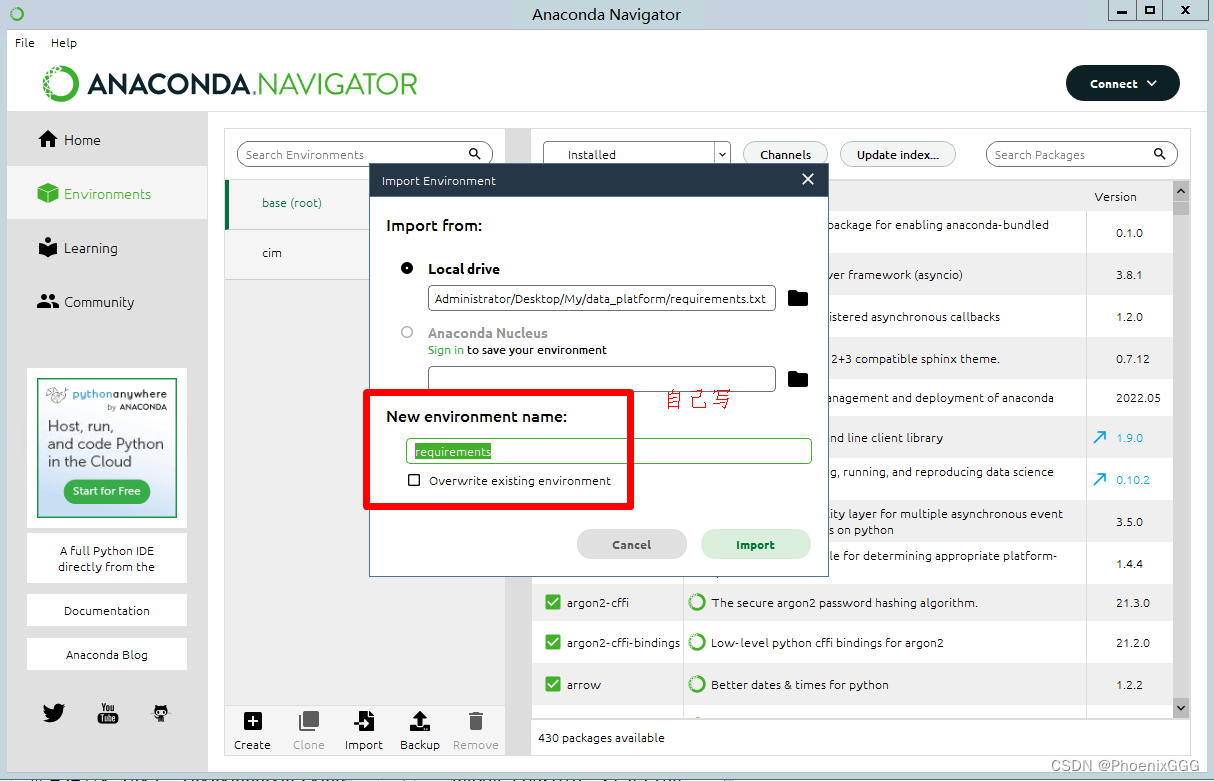
Task: Open the Help menu
Action: pos(64,43)
